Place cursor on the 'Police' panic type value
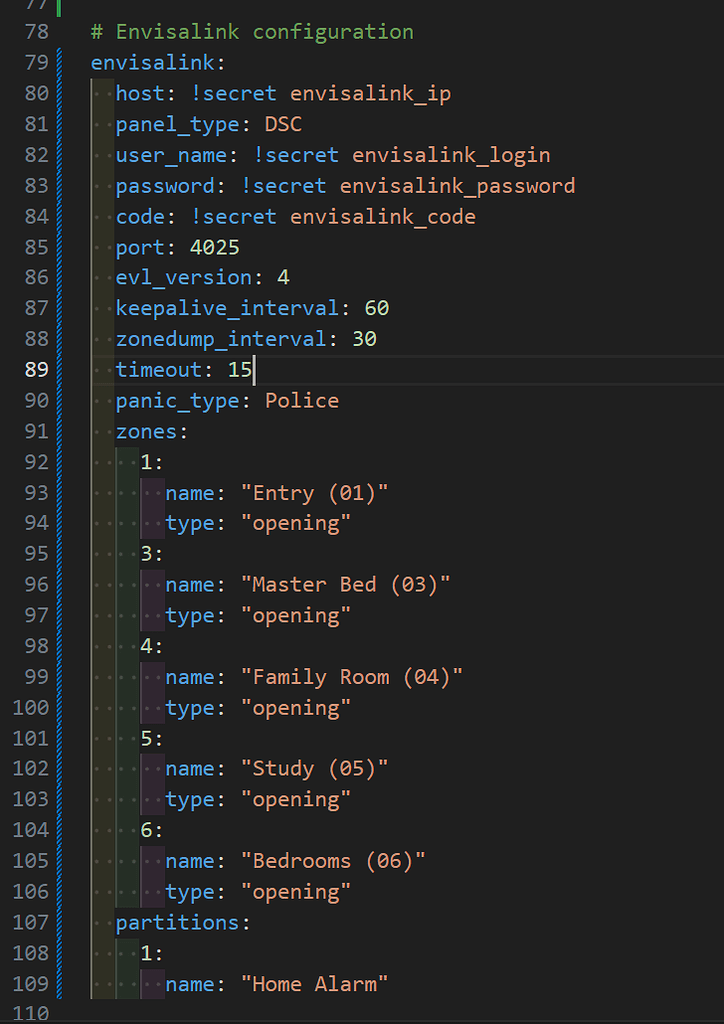This screenshot has width=724, height=1024. tap(301, 401)
